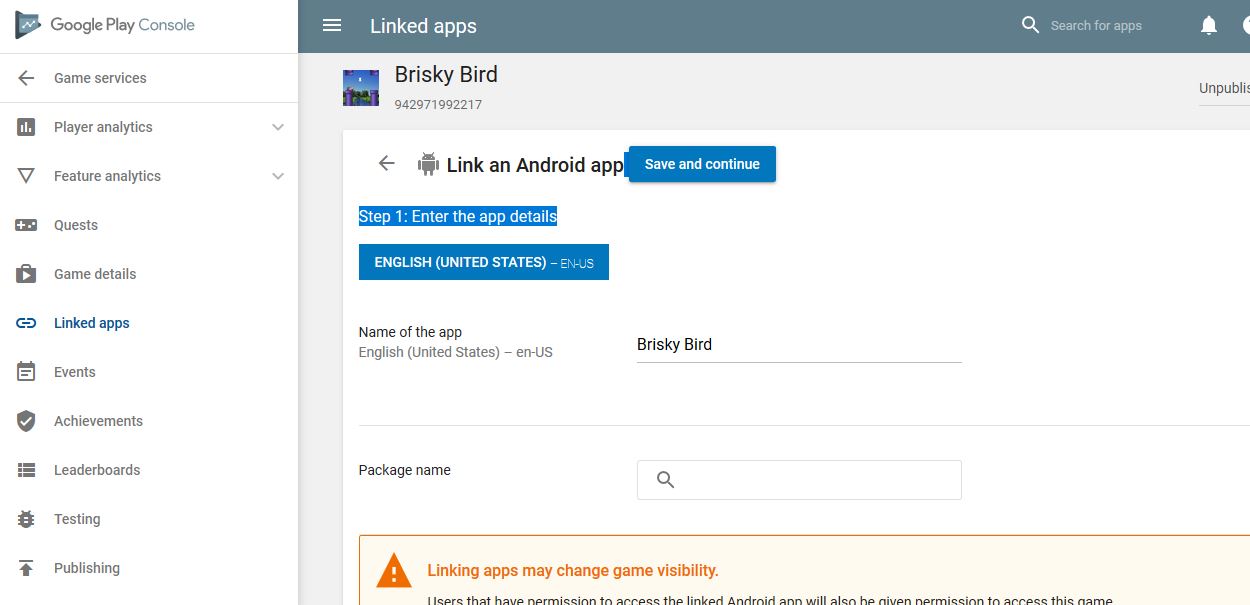
Task: Click the Package name label
Action: click(x=405, y=470)
